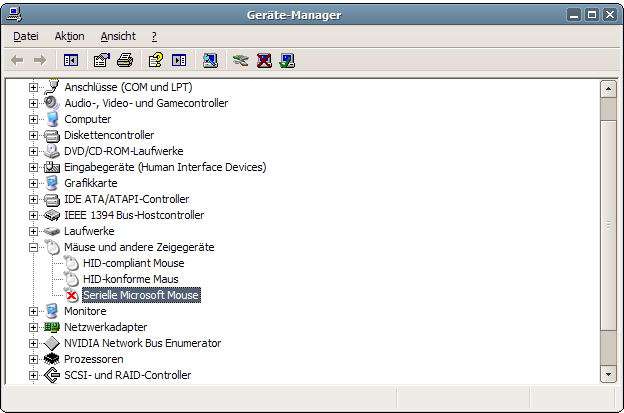Collapse Mäuse und andere Zeigegeräte node
The width and height of the screenshot is (624, 413).
(x=33, y=247)
